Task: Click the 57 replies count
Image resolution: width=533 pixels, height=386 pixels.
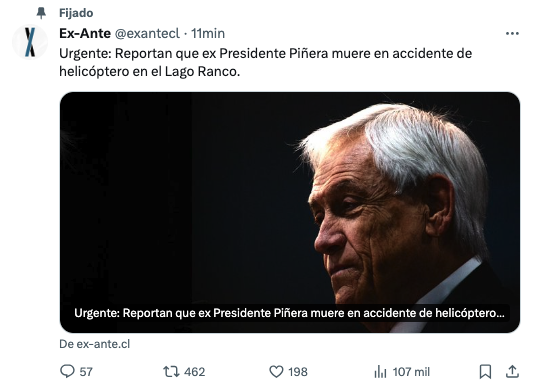Action: pyautogui.click(x=86, y=372)
